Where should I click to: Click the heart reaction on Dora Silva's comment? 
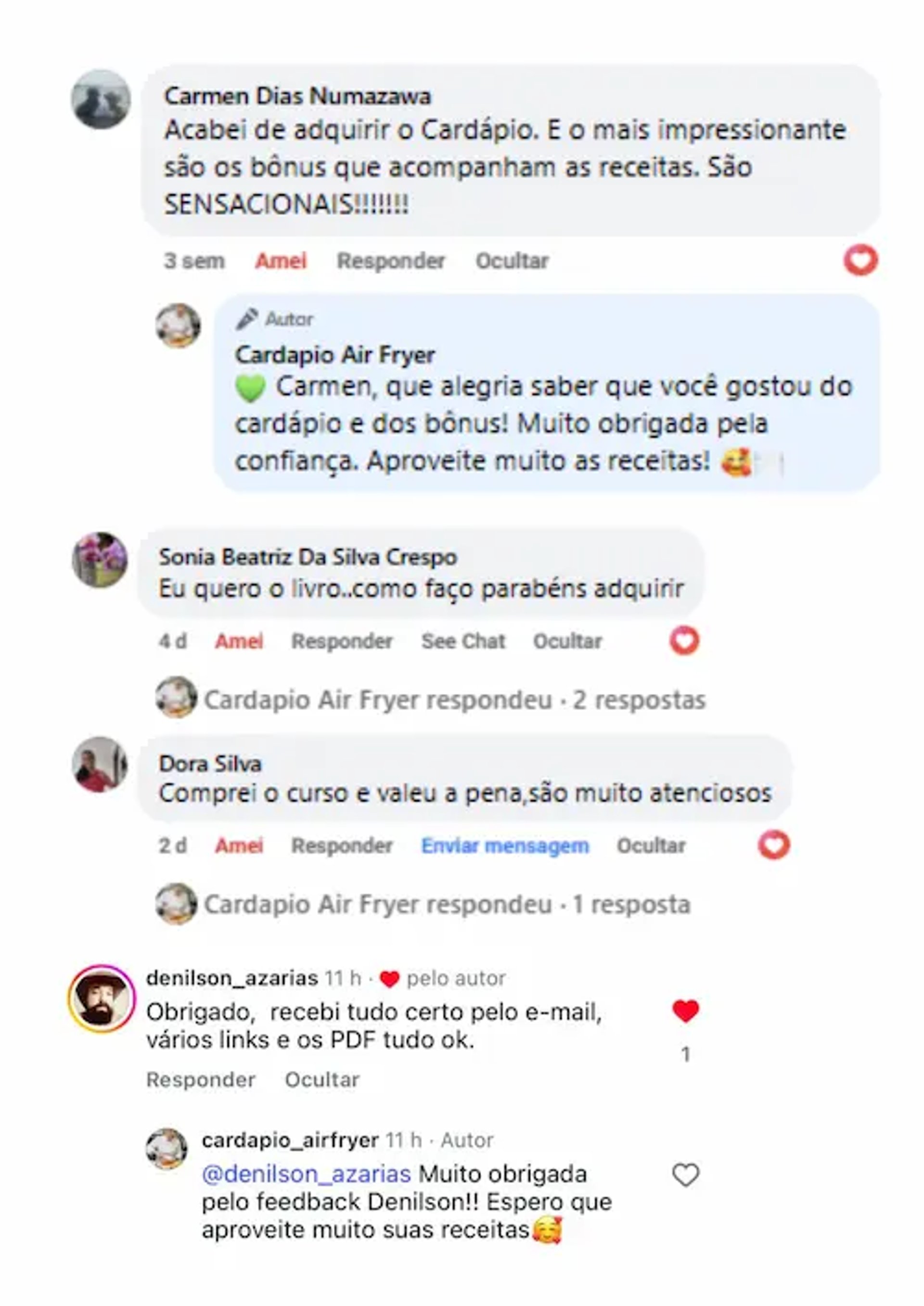[x=774, y=845]
